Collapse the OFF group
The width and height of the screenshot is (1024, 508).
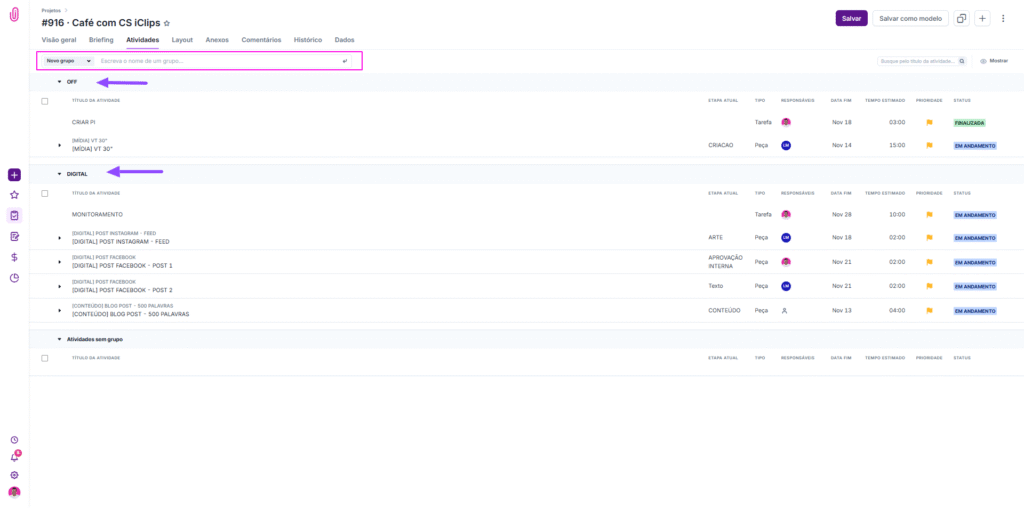(x=59, y=82)
